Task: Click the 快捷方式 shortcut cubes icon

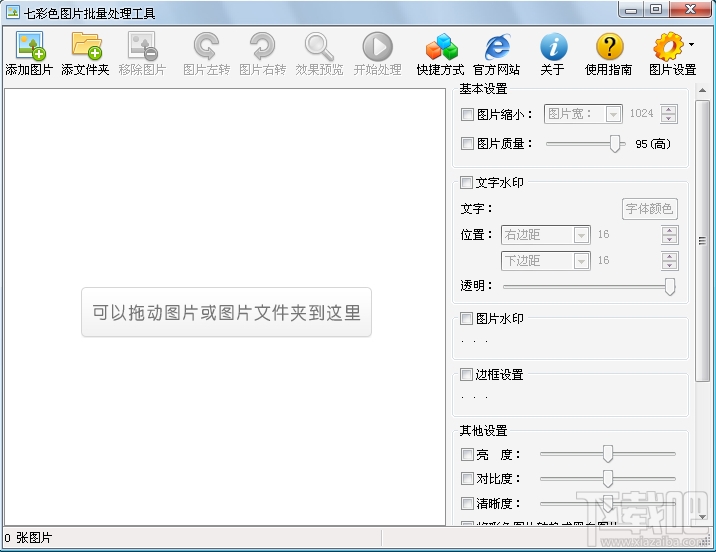Action: point(441,46)
